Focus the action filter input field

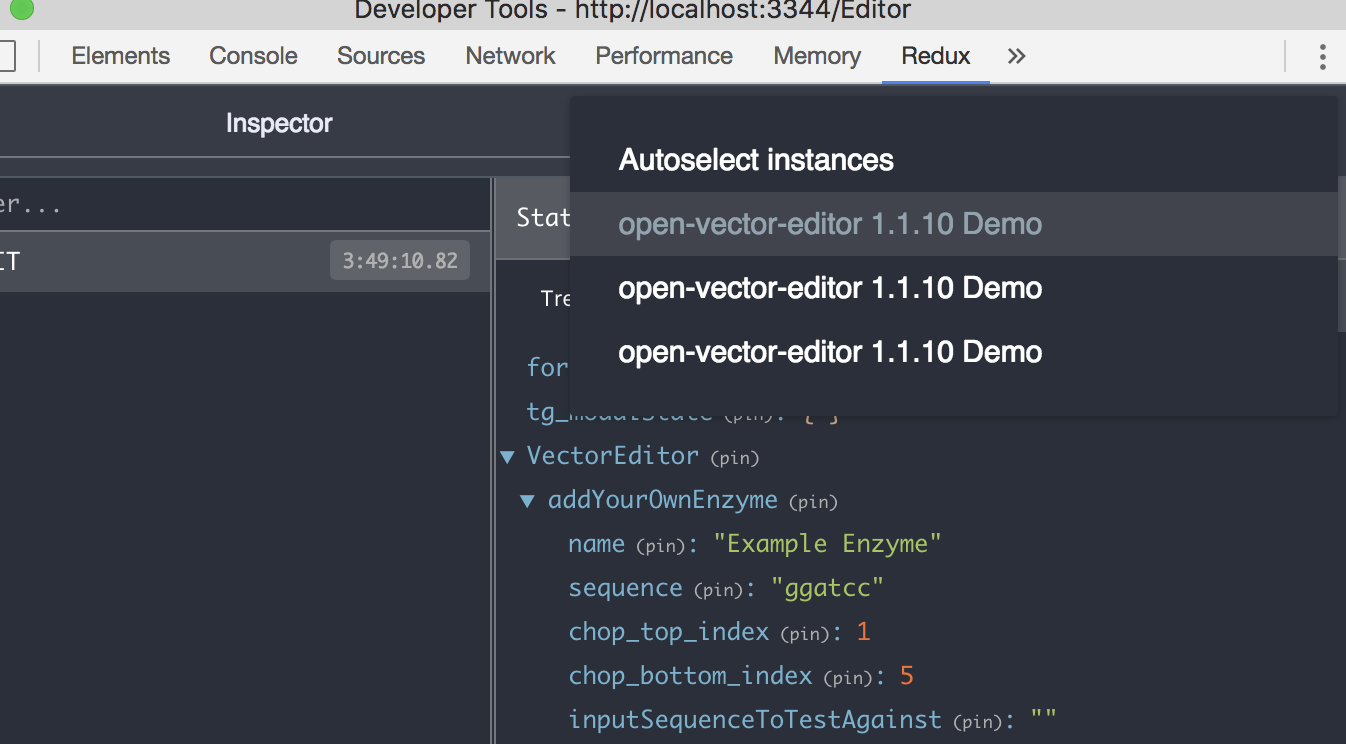245,206
